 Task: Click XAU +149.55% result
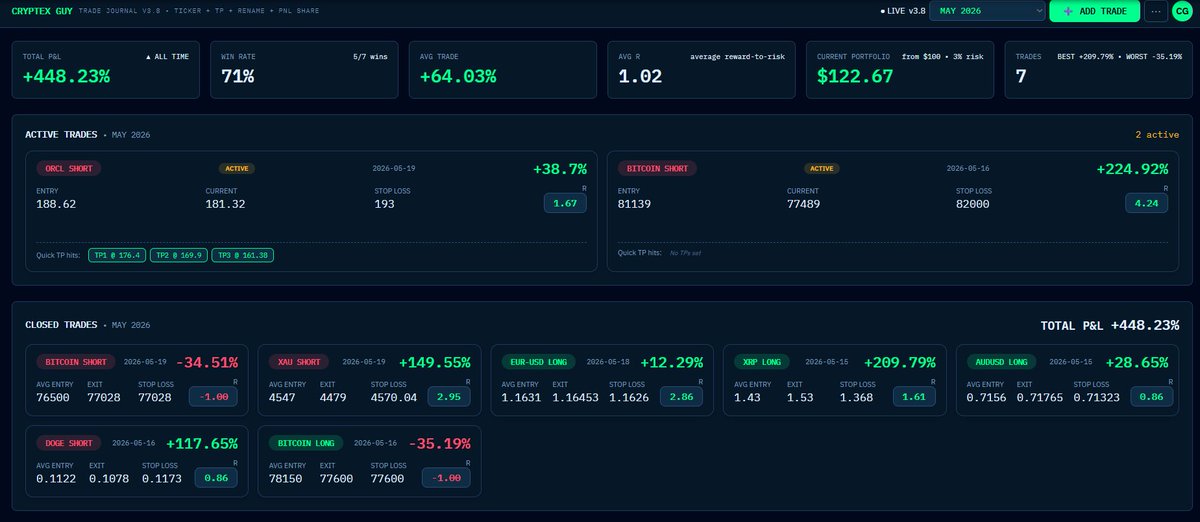tap(435, 362)
